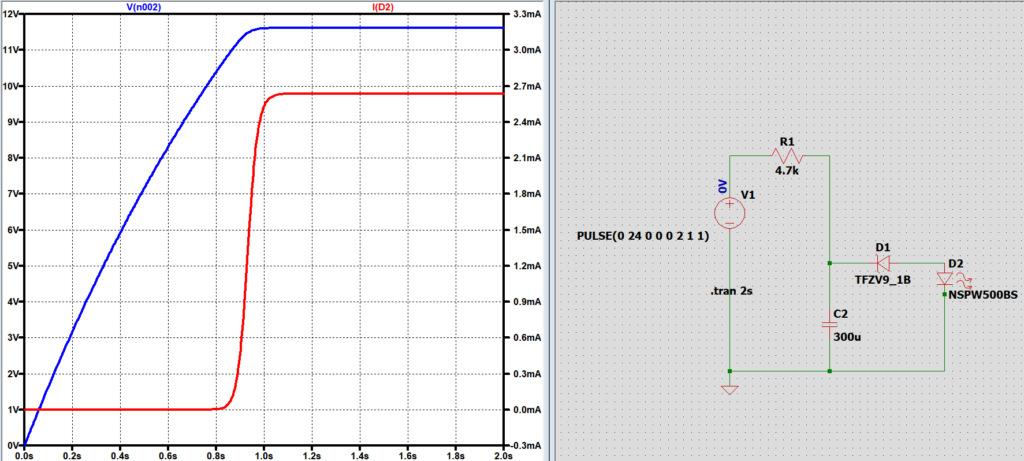Click the 2.7mA right axis label
Image resolution: width=1024 pixels, height=461 pixels.
click(528, 86)
